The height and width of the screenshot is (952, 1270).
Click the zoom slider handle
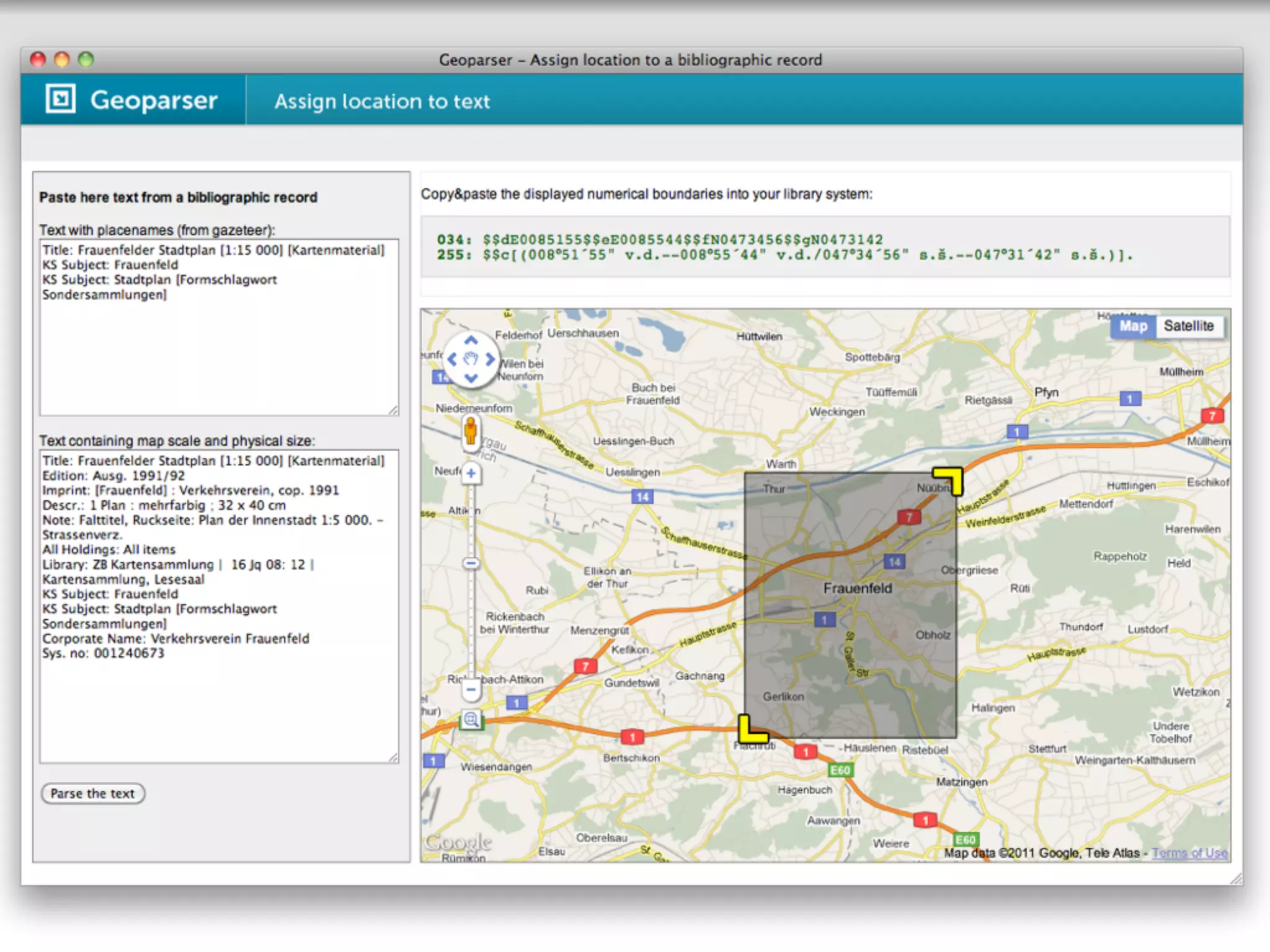[471, 563]
